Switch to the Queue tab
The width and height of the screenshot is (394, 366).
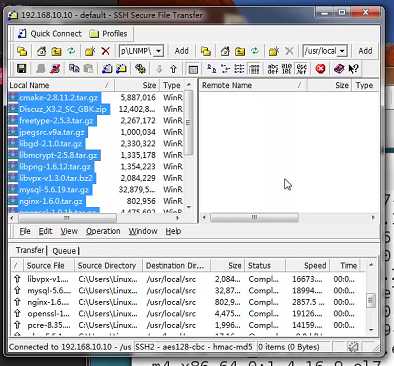click(x=64, y=250)
